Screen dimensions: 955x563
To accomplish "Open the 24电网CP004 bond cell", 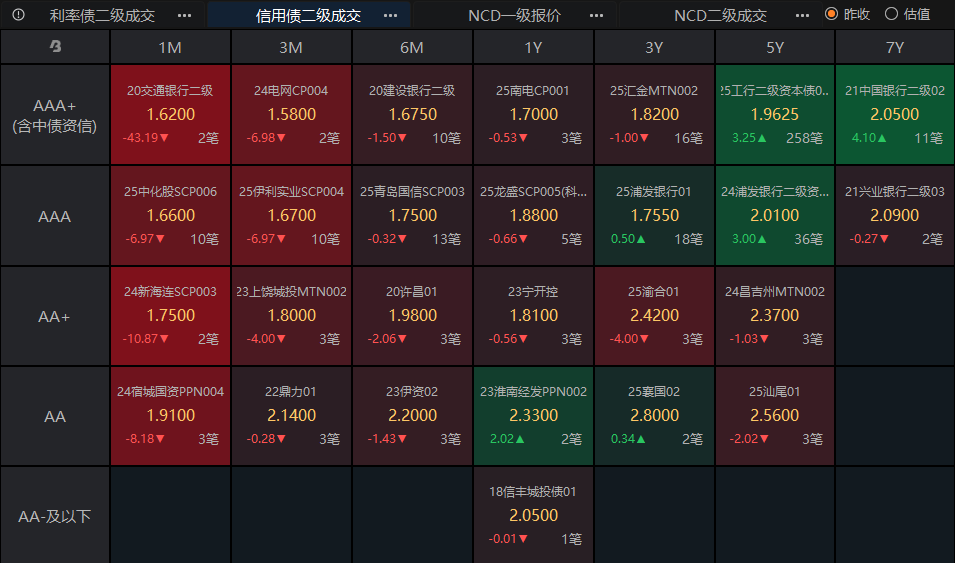I will click(x=291, y=115).
